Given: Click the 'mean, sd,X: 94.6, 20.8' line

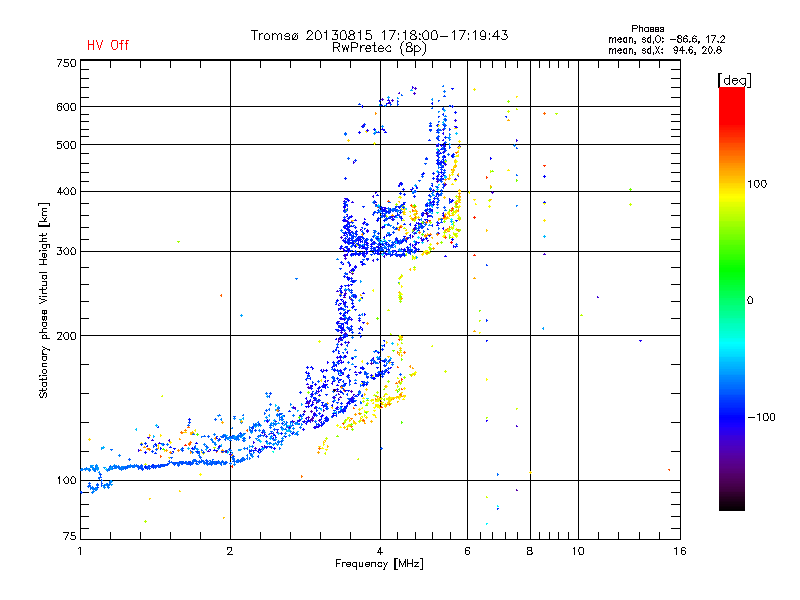Looking at the screenshot, I should coord(665,50).
